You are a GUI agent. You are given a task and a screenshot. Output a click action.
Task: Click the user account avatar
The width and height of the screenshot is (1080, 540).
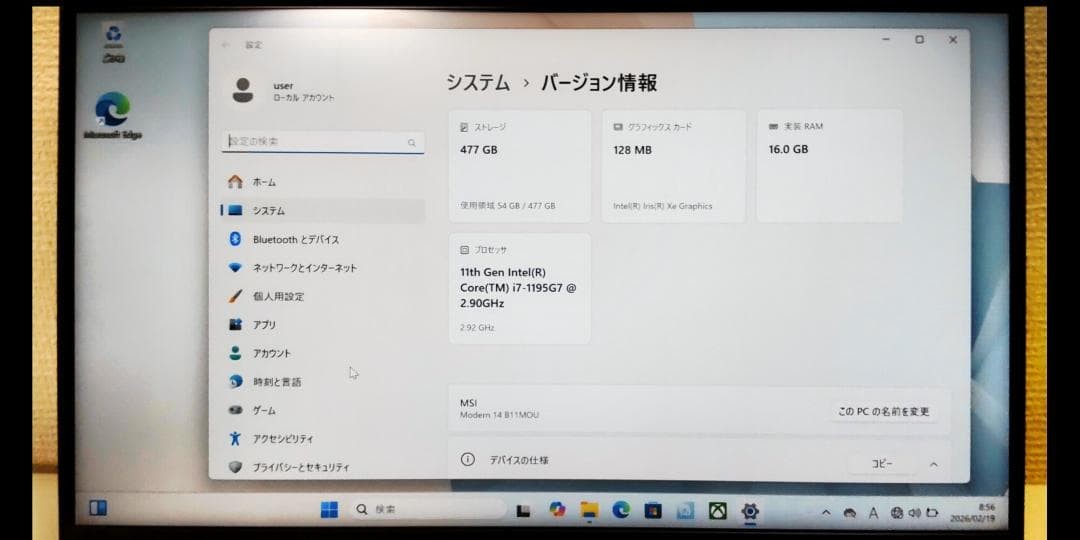pyautogui.click(x=242, y=90)
